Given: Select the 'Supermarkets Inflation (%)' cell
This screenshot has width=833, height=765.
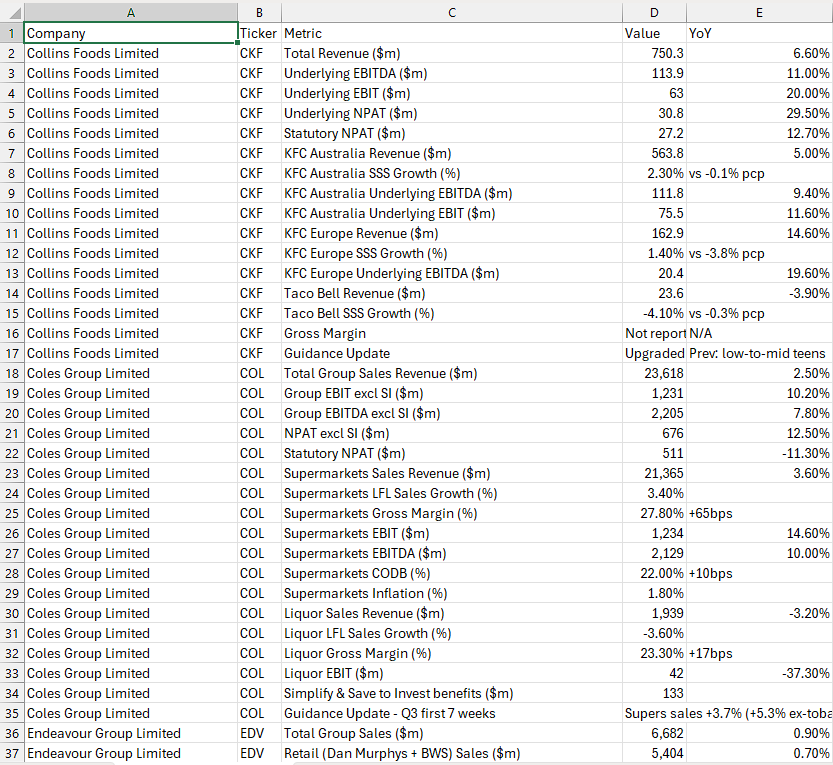Looking at the screenshot, I should tap(452, 593).
